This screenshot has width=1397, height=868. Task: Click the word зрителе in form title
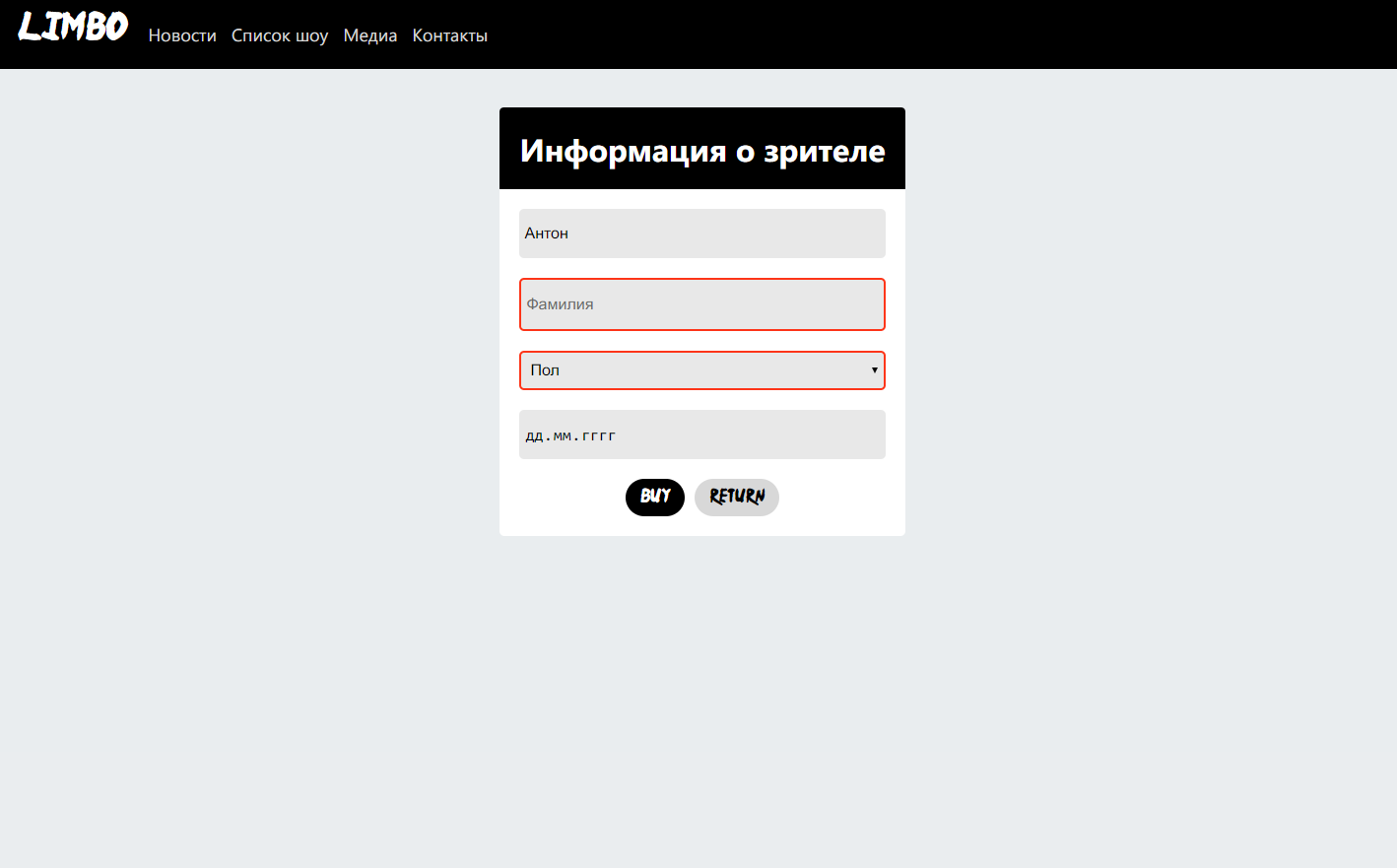click(825, 151)
